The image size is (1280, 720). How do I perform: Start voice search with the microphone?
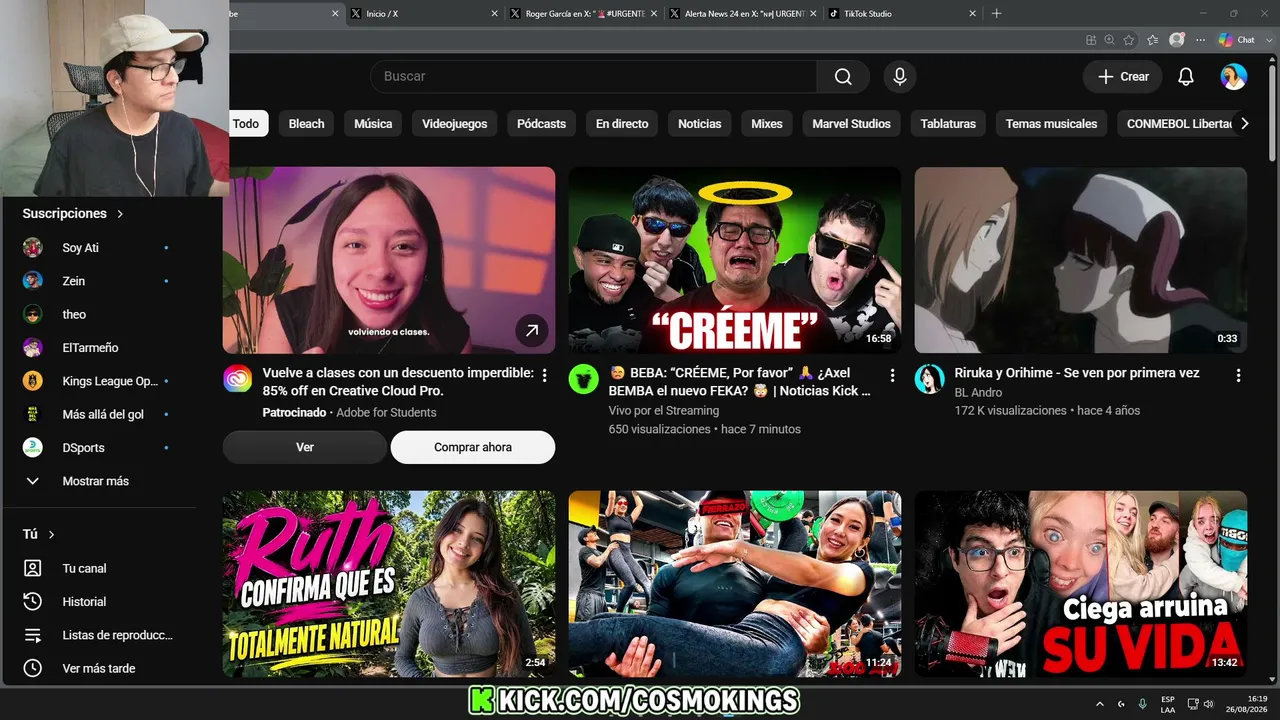(900, 77)
